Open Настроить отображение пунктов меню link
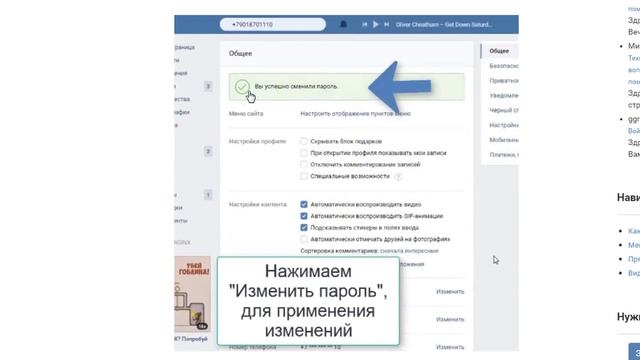This screenshot has width=640, height=360. point(356,114)
